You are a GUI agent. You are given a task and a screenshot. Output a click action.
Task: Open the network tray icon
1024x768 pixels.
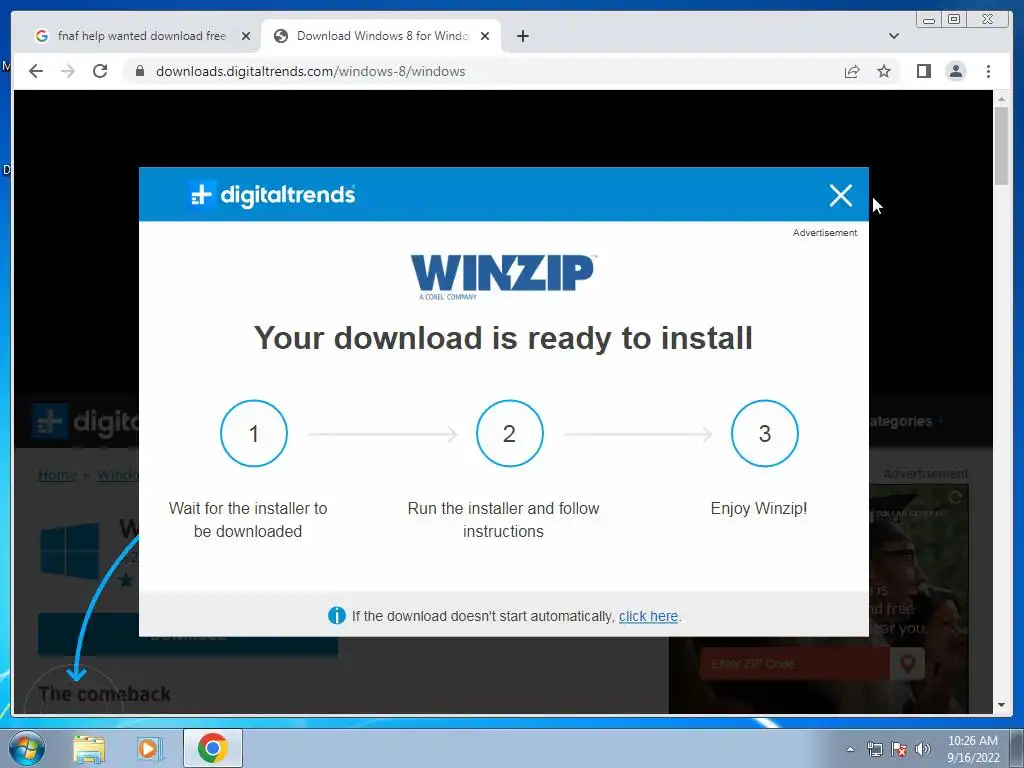874,749
